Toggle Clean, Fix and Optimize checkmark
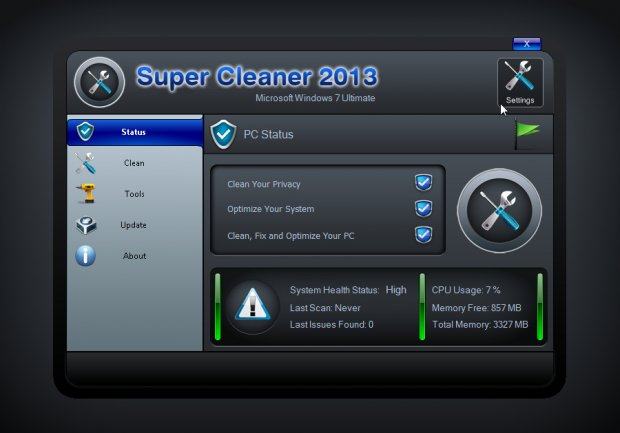 tap(423, 234)
